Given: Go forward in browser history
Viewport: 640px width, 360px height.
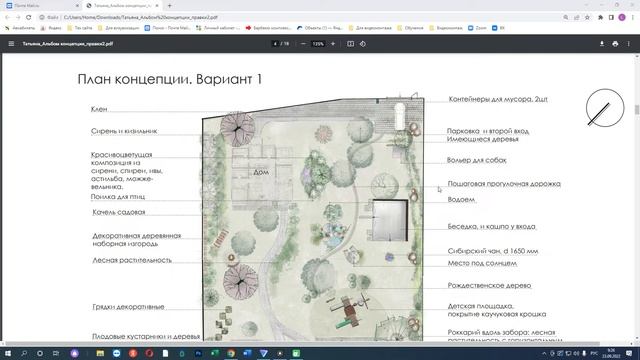Looking at the screenshot, I should (18, 18).
